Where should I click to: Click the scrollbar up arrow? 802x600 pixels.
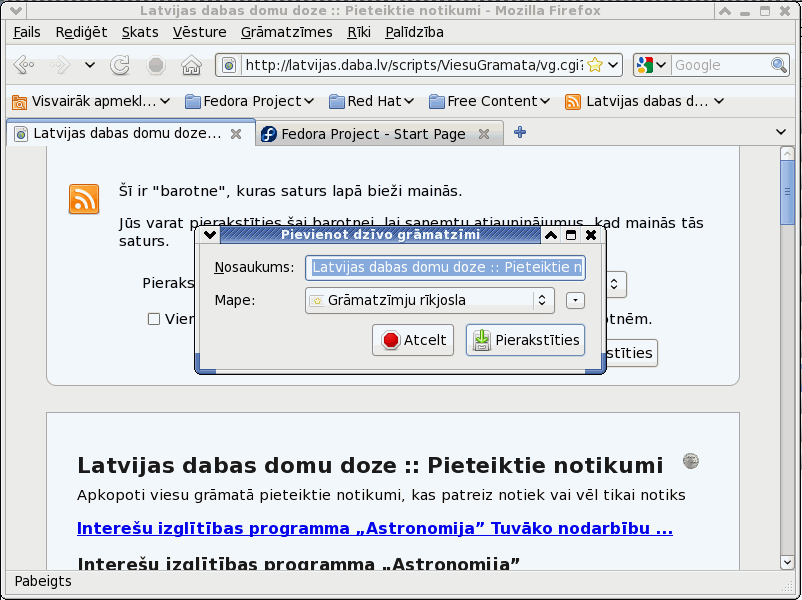click(x=787, y=153)
